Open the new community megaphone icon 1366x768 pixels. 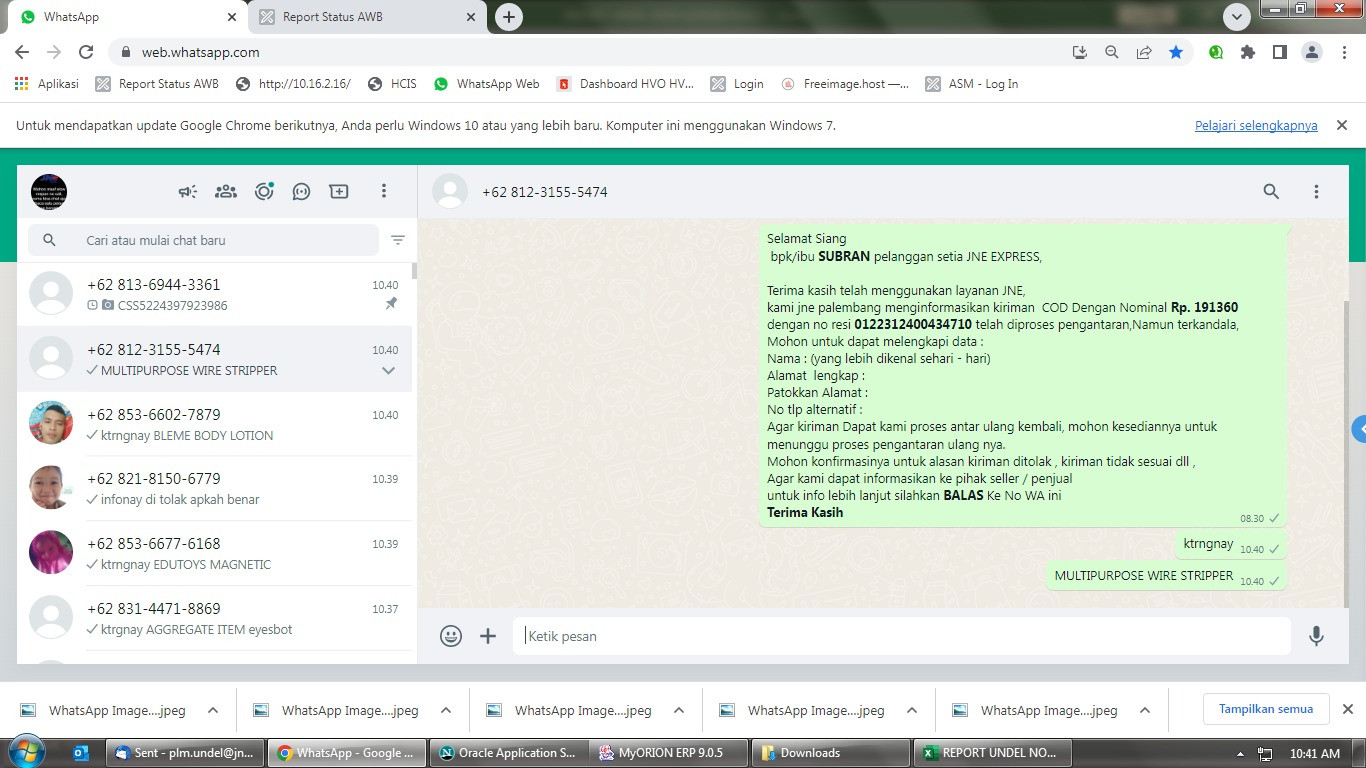(188, 191)
